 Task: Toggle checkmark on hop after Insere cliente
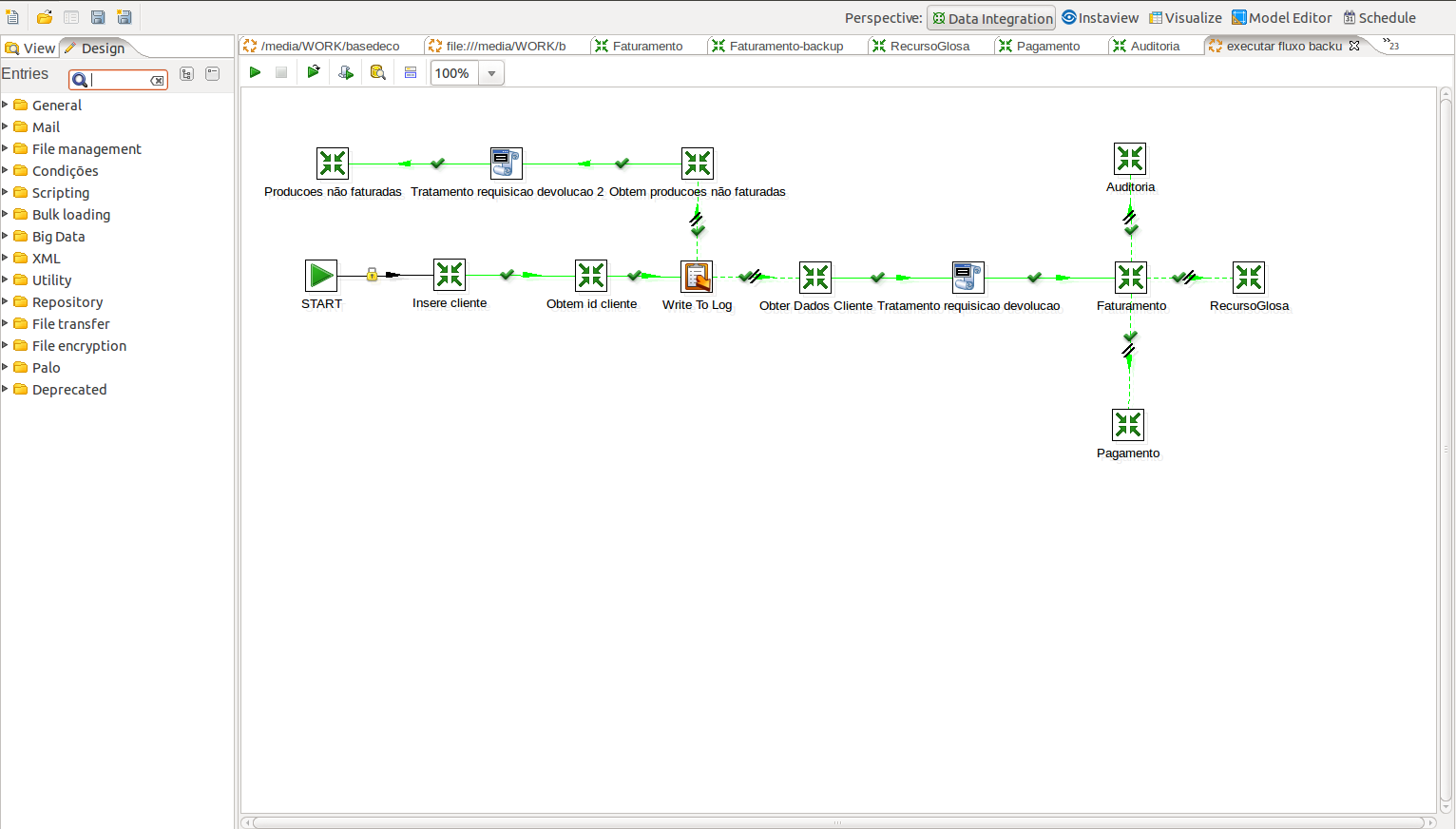(508, 275)
